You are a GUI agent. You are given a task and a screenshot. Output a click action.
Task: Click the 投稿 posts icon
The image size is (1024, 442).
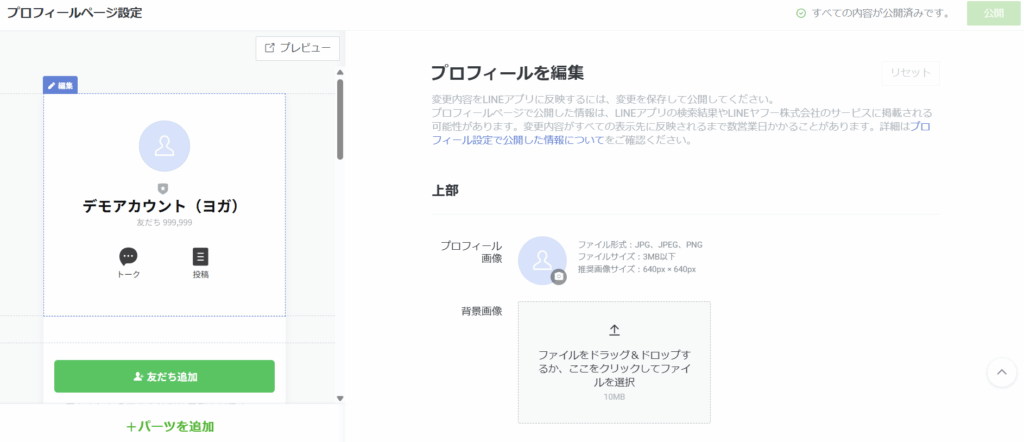coord(200,257)
